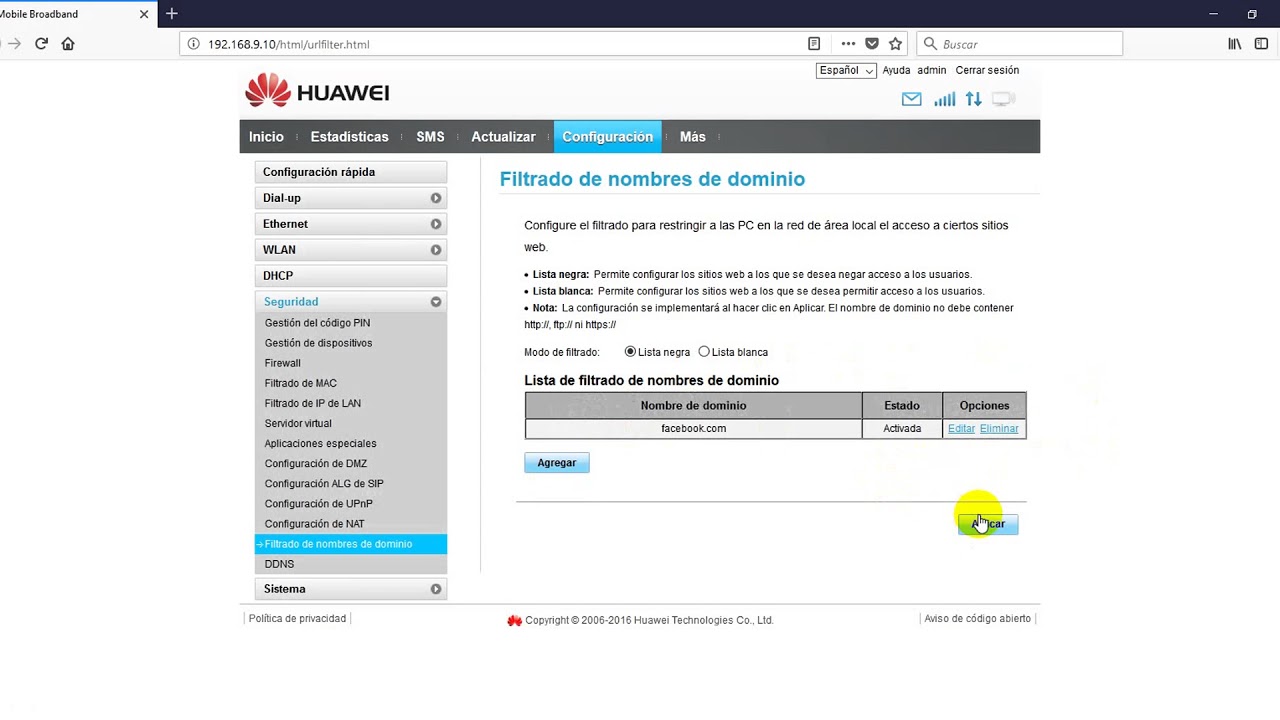Toggle reader view icon in address bar

point(814,44)
